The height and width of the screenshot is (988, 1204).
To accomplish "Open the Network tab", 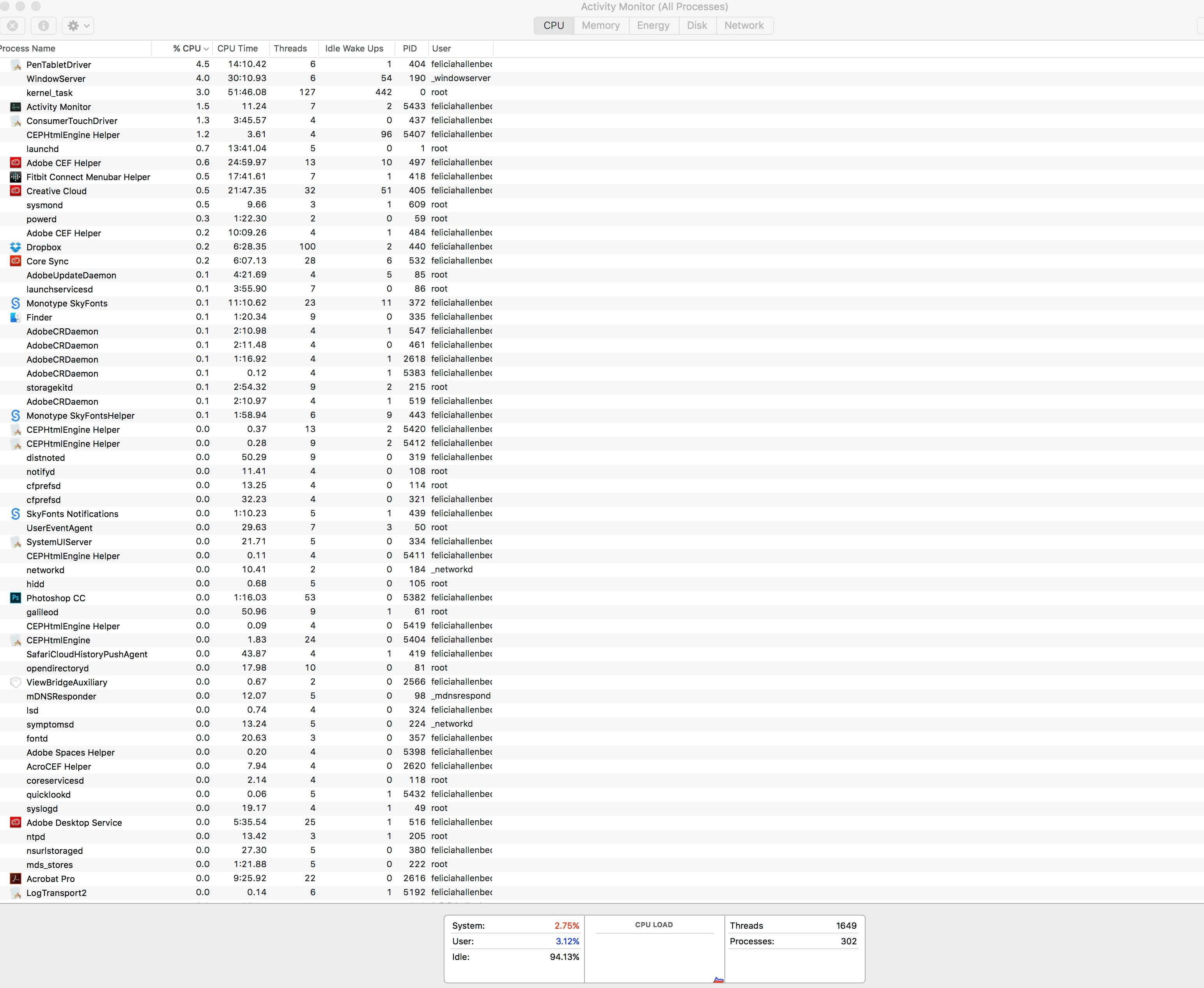I will (744, 26).
